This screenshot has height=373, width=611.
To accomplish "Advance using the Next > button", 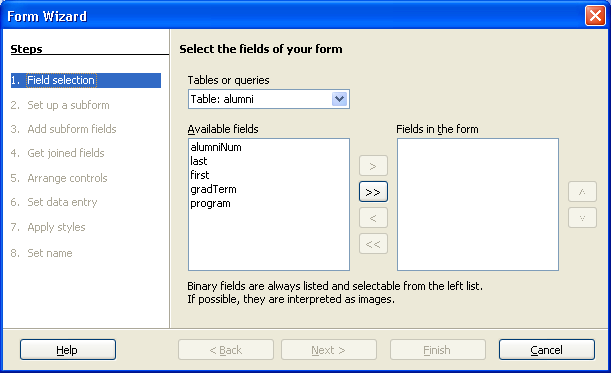I will pos(329,350).
